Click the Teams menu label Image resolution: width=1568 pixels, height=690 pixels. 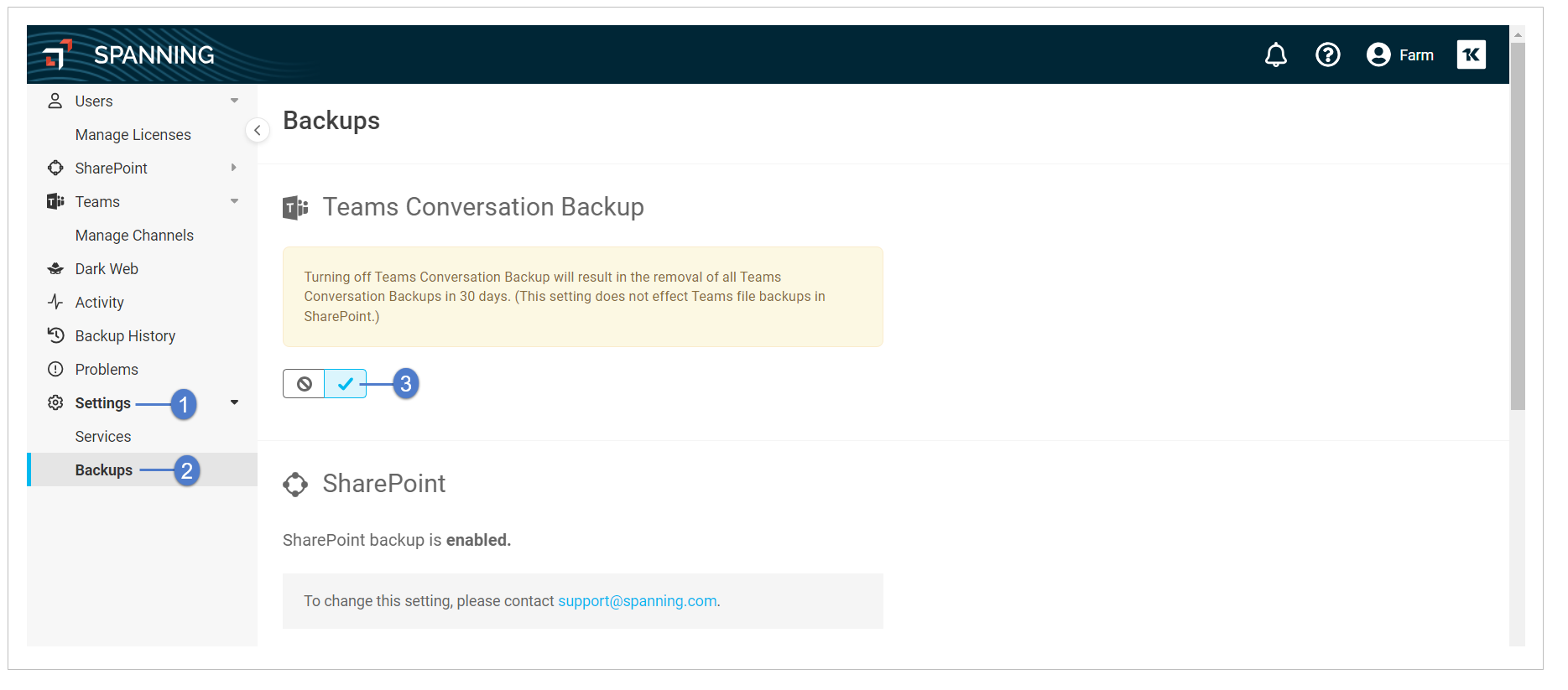tap(97, 201)
